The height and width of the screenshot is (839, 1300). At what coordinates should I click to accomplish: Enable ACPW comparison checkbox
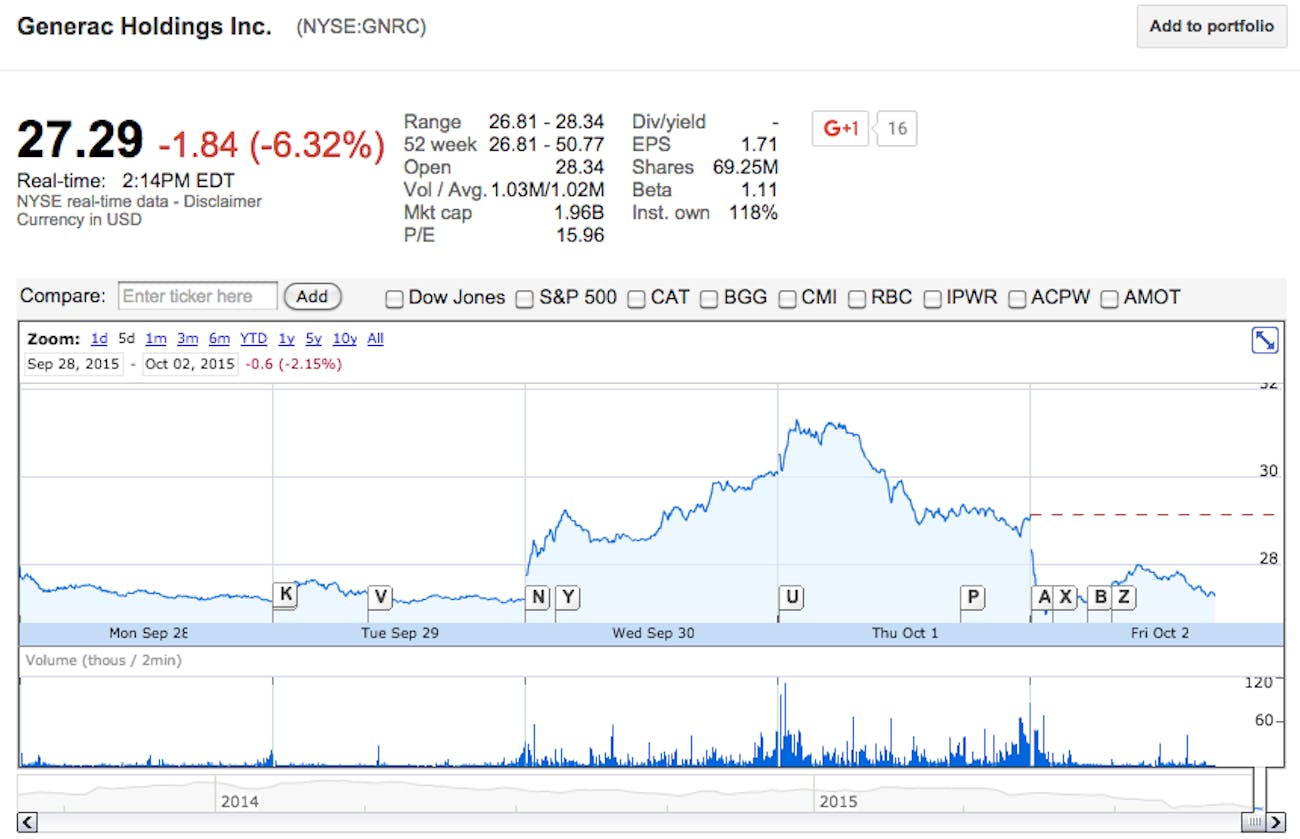click(x=1017, y=298)
